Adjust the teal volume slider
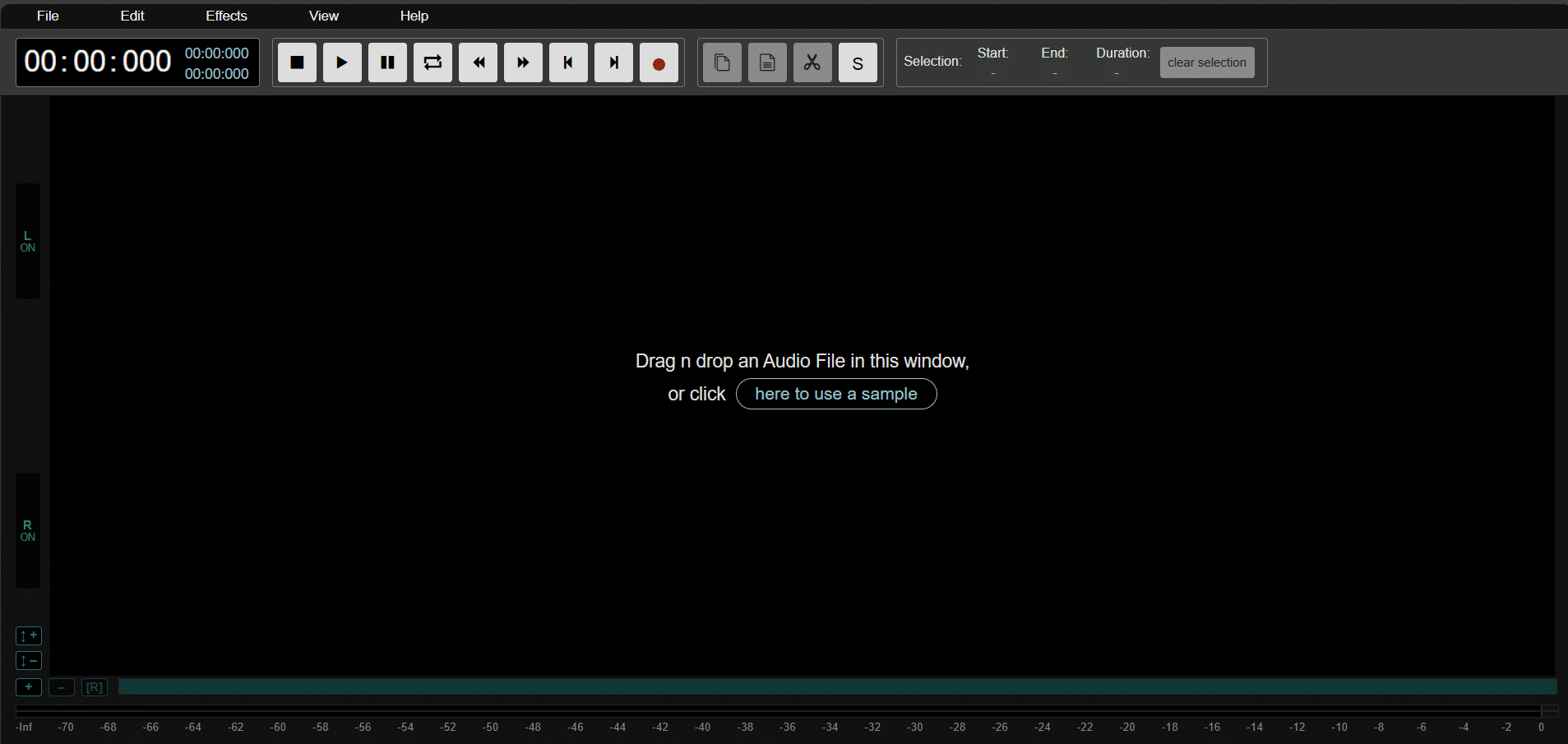 pyautogui.click(x=837, y=686)
